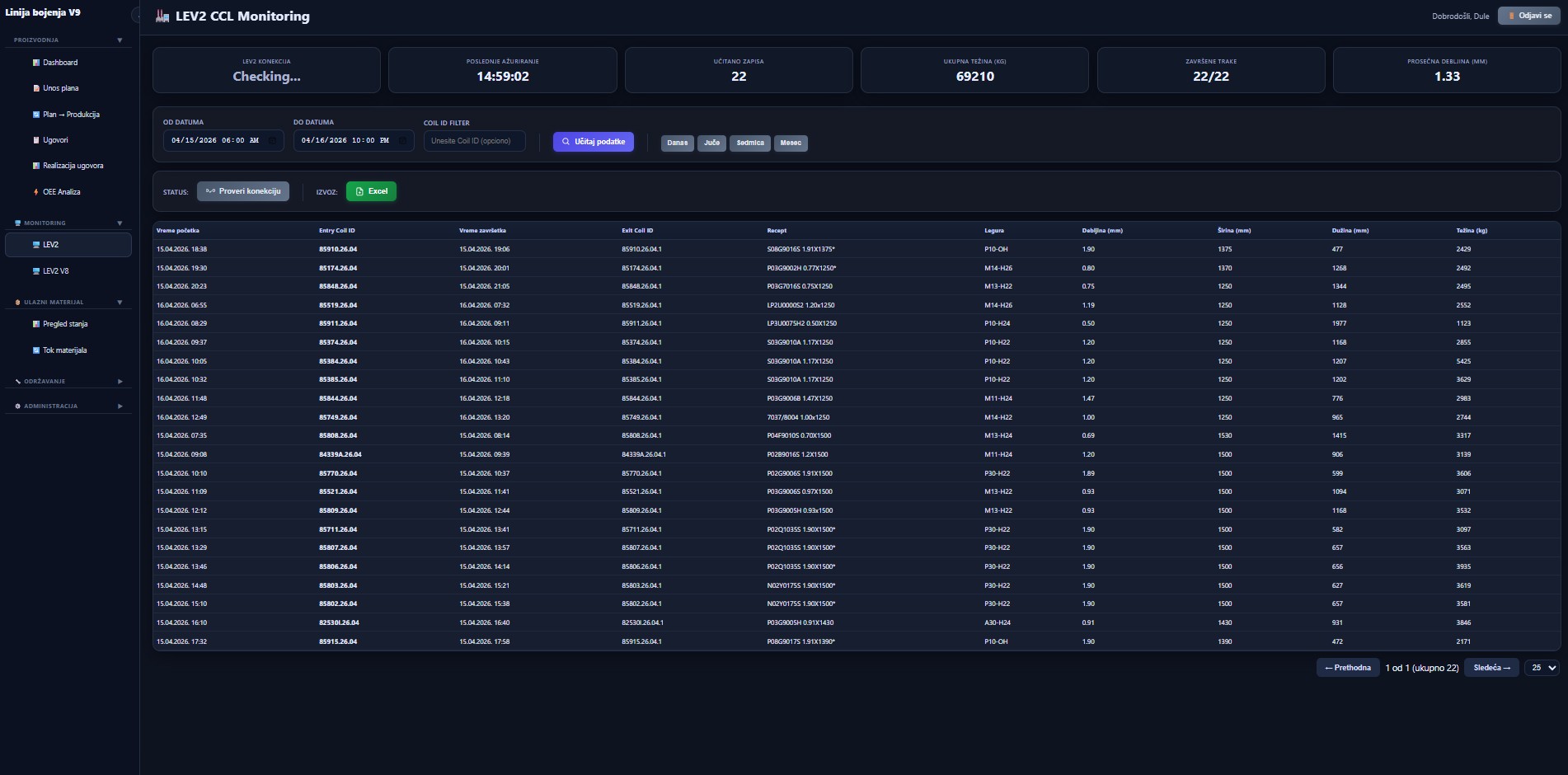Click Entry Coil ID 85910.26.04 cell

pos(338,249)
